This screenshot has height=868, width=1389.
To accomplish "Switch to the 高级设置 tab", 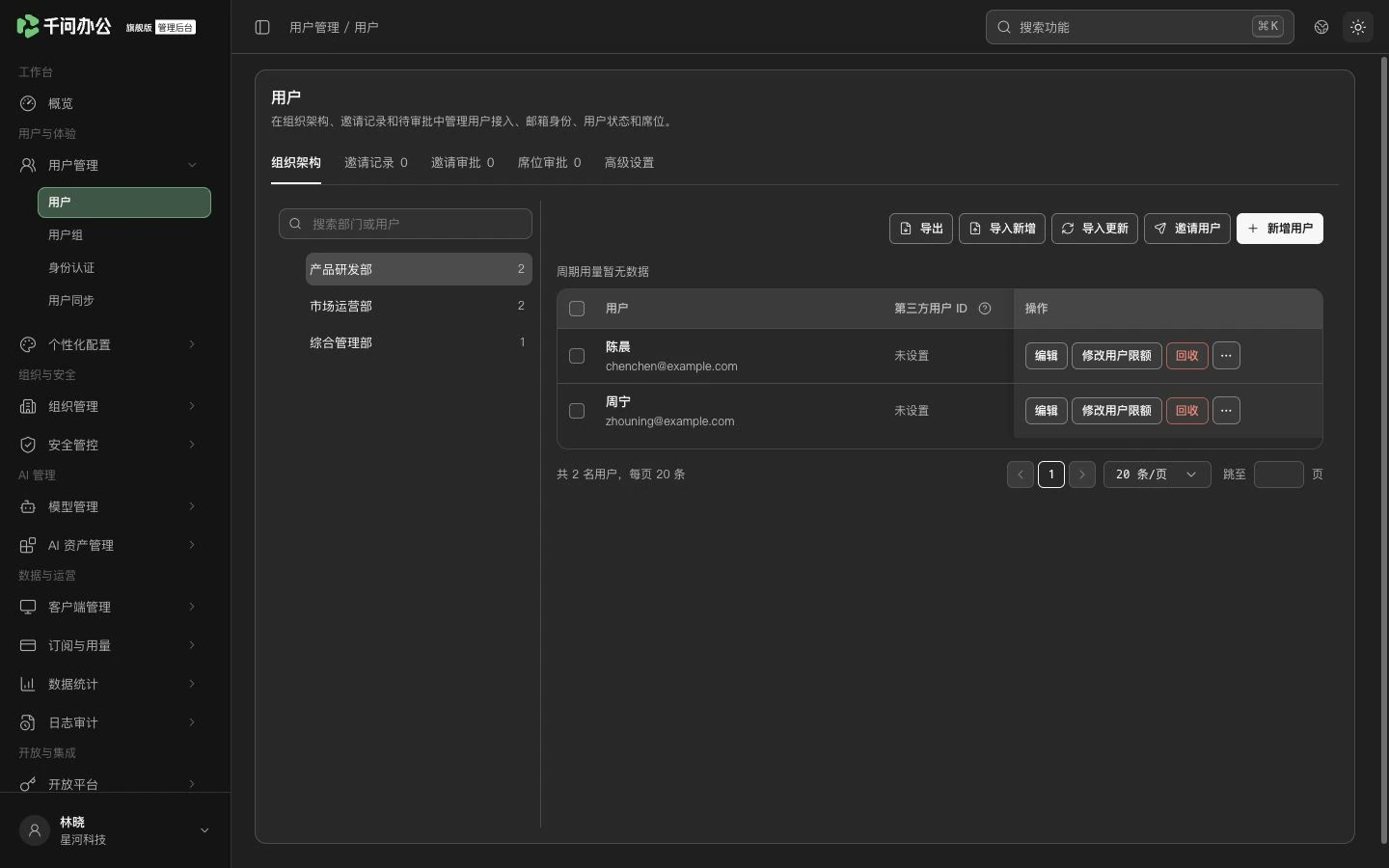I will [x=629, y=163].
